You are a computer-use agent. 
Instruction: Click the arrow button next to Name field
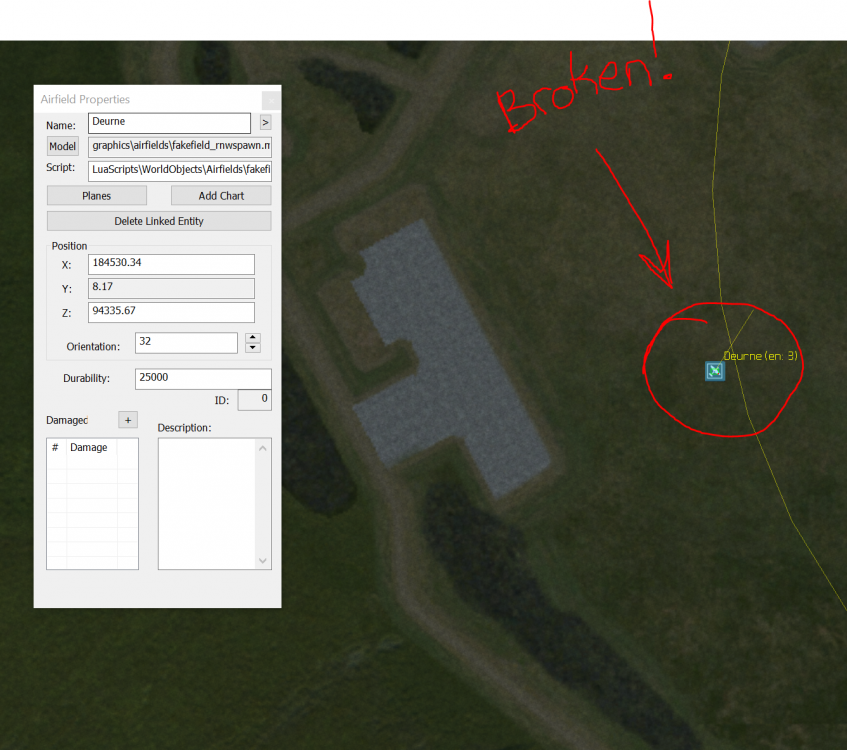click(265, 123)
